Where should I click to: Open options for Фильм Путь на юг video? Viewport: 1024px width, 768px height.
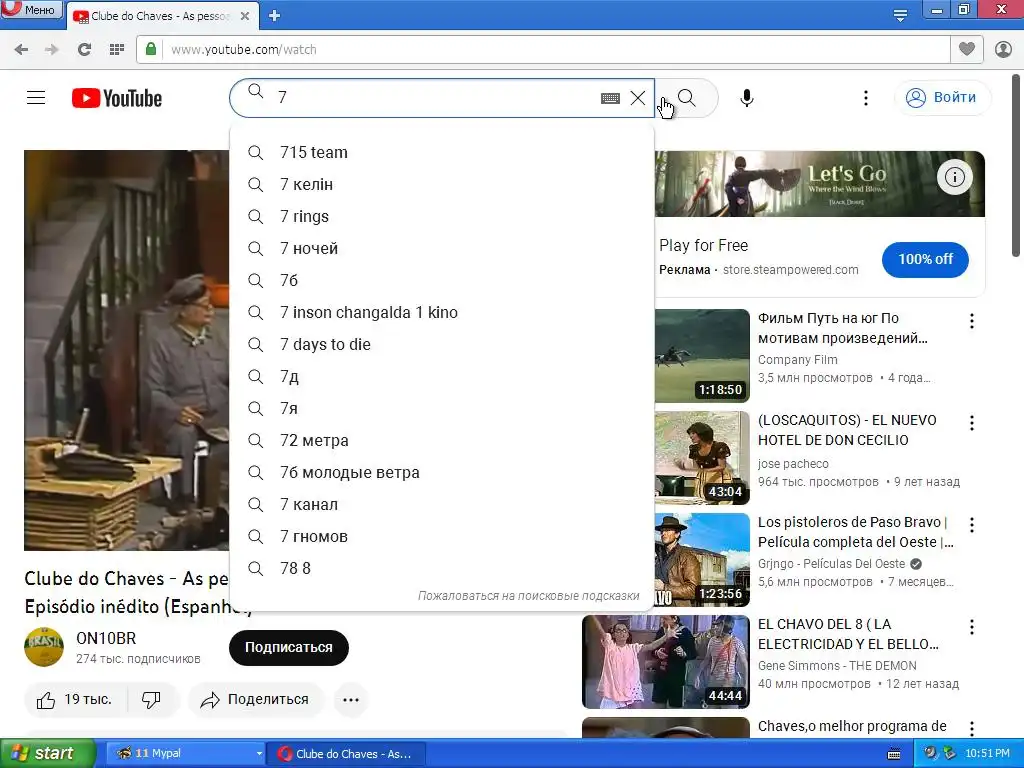pos(972,321)
